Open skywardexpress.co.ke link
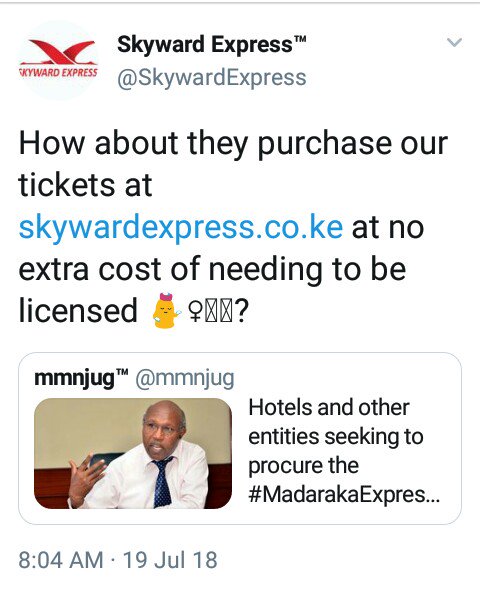Viewport: 480px width, 591px height. point(181,228)
